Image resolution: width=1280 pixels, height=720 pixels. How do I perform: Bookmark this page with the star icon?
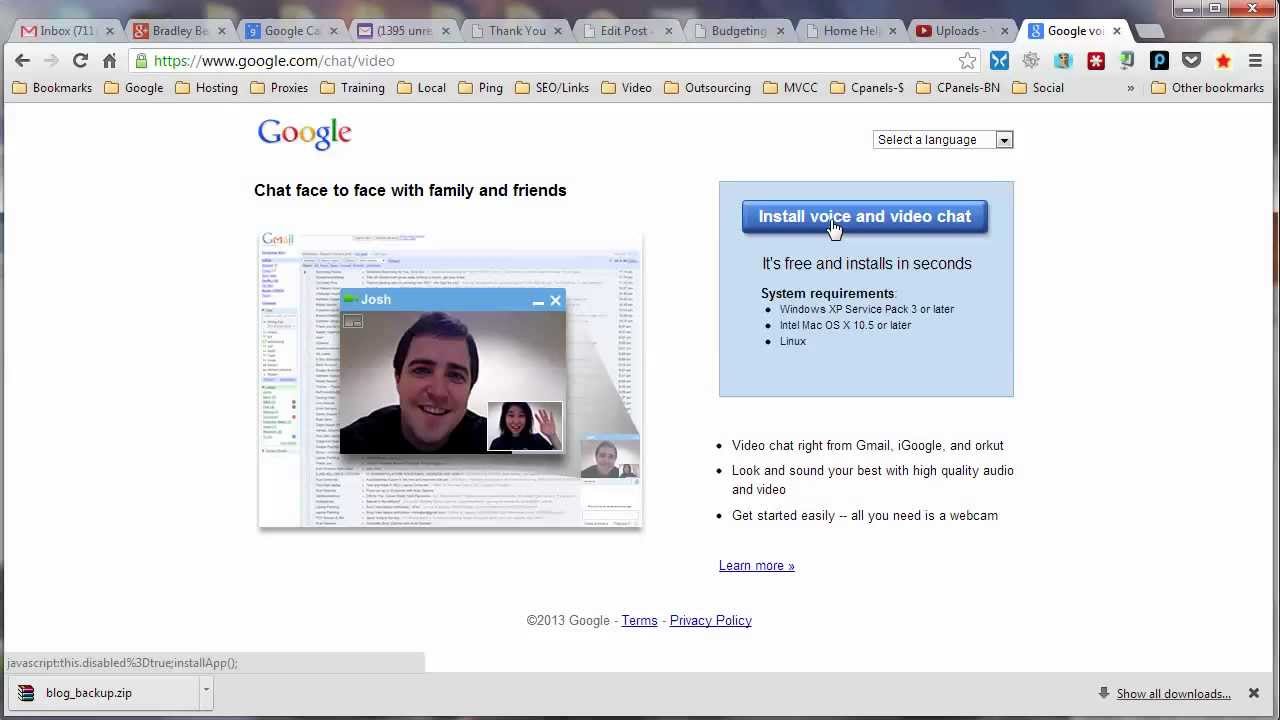point(967,61)
